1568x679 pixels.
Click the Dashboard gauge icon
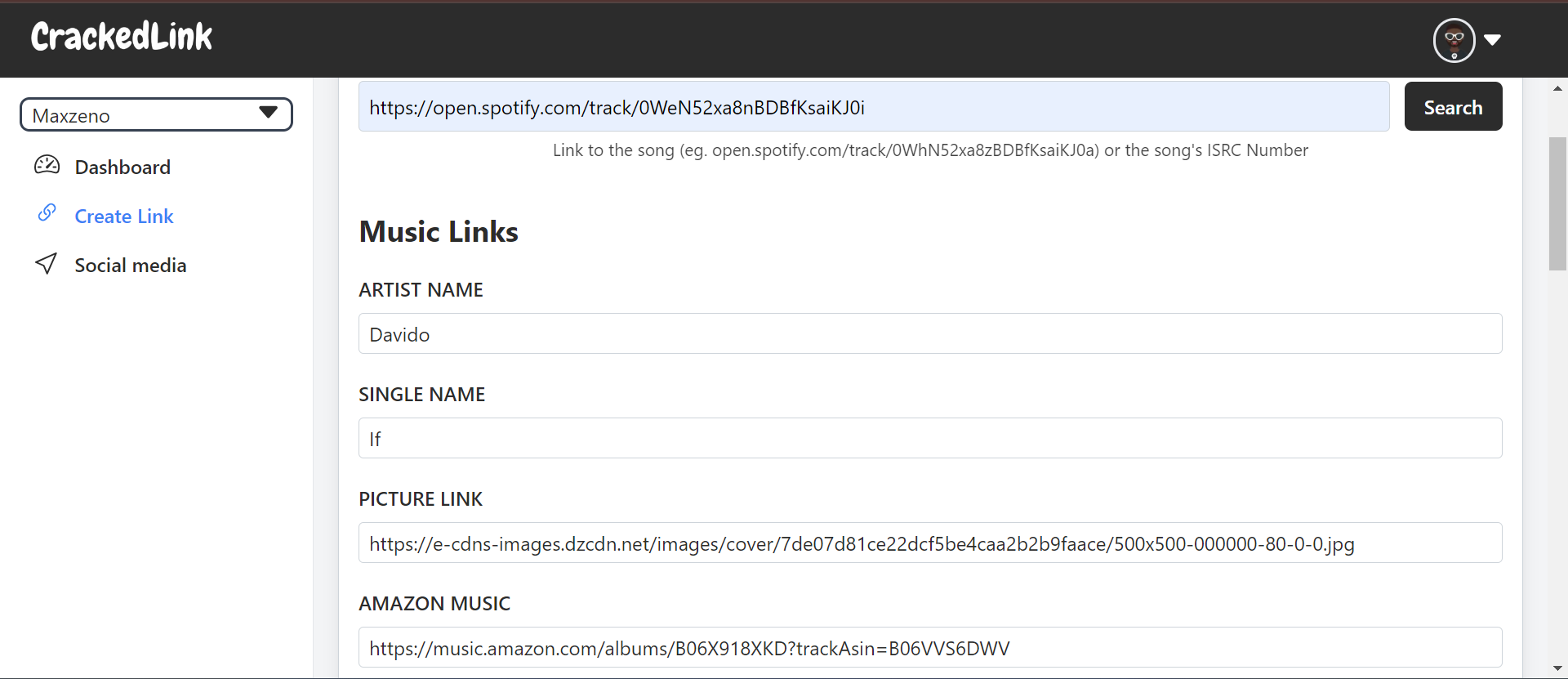(47, 166)
